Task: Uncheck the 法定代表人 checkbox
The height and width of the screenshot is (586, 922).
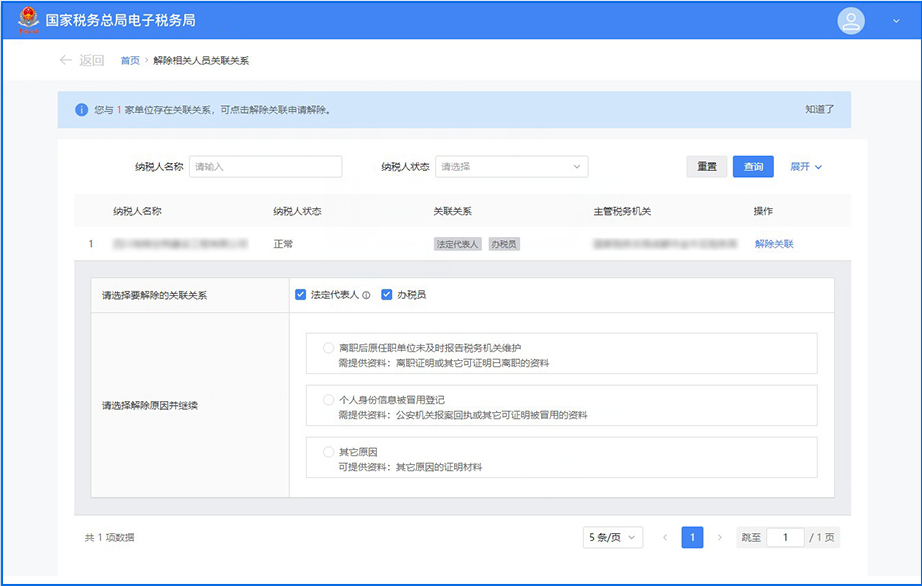Action: coord(300,295)
